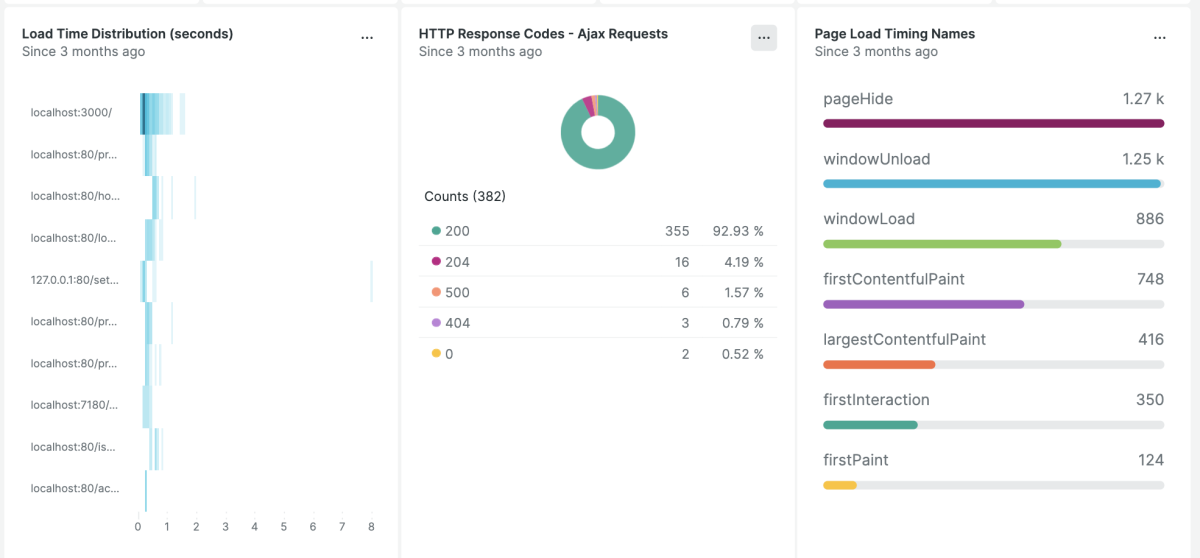This screenshot has width=1200, height=558.
Task: Toggle the 204 response code legend entry
Action: [457, 262]
